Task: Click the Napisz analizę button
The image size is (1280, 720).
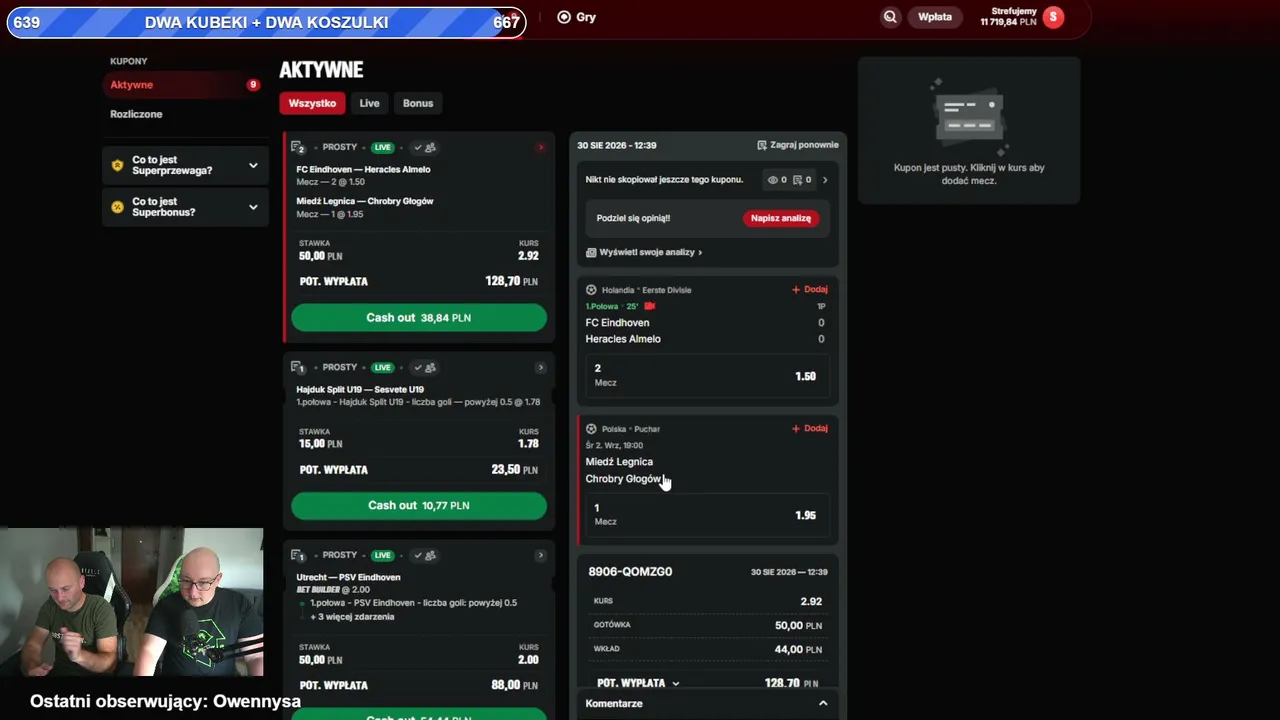Action: (781, 218)
